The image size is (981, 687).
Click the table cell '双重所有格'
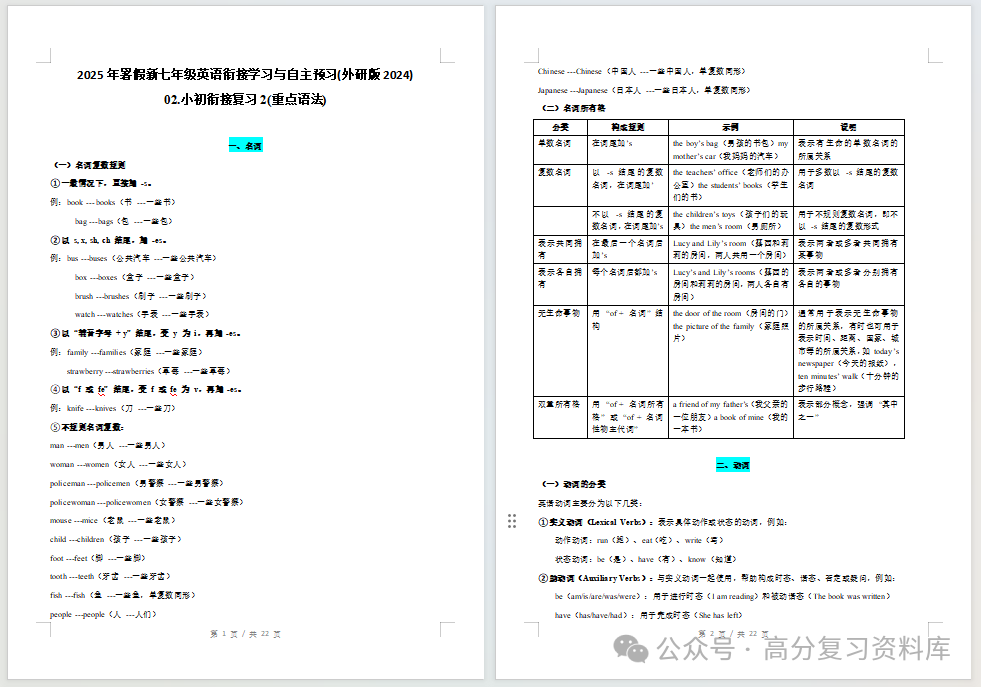[x=560, y=417]
